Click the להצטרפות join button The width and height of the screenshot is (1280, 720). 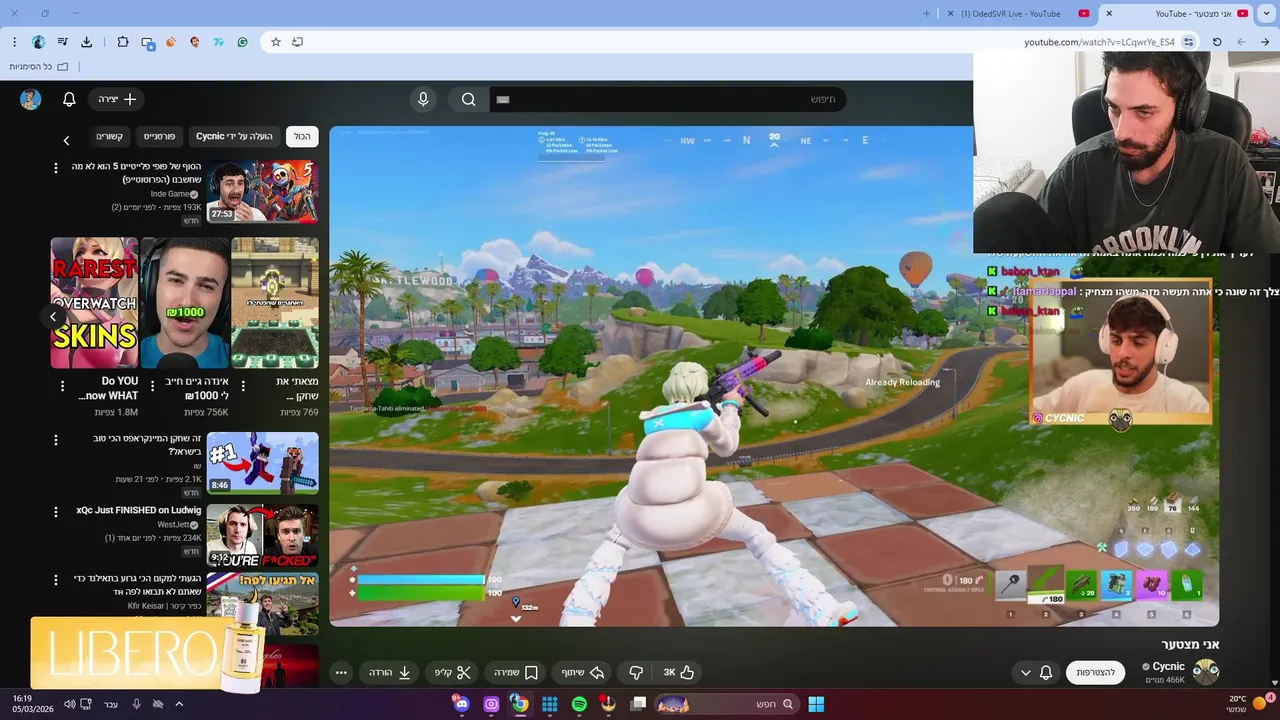tap(1095, 673)
